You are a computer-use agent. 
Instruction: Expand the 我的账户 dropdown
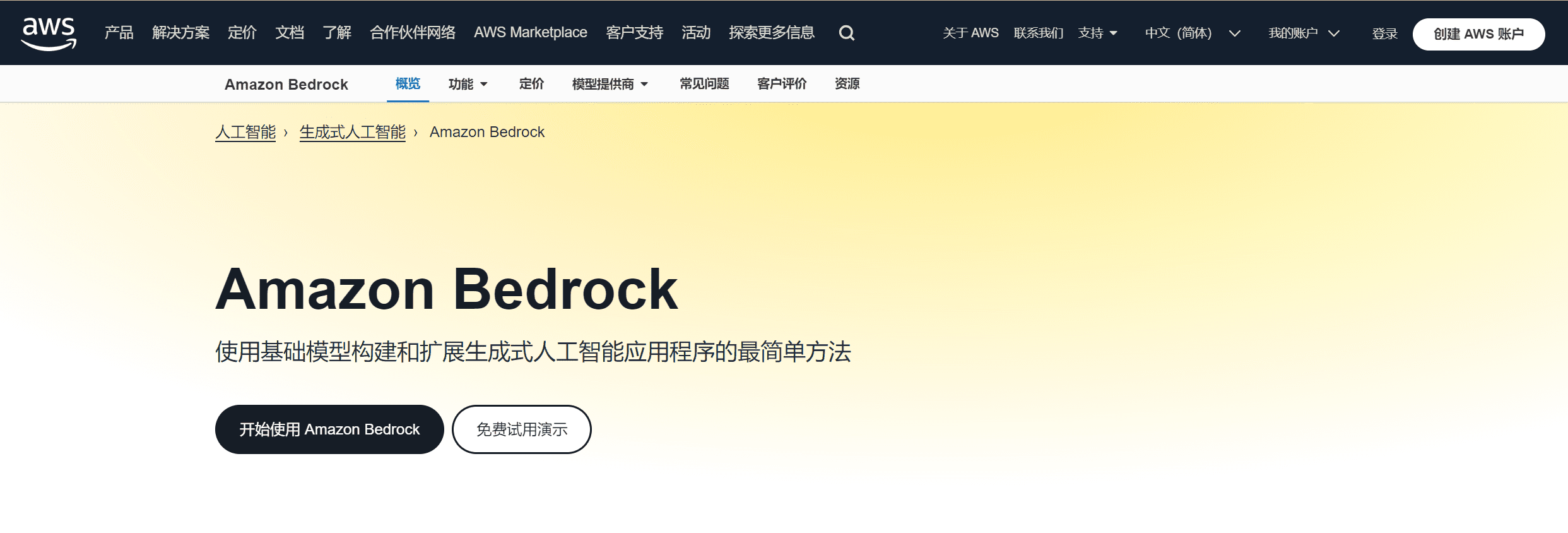[1304, 33]
